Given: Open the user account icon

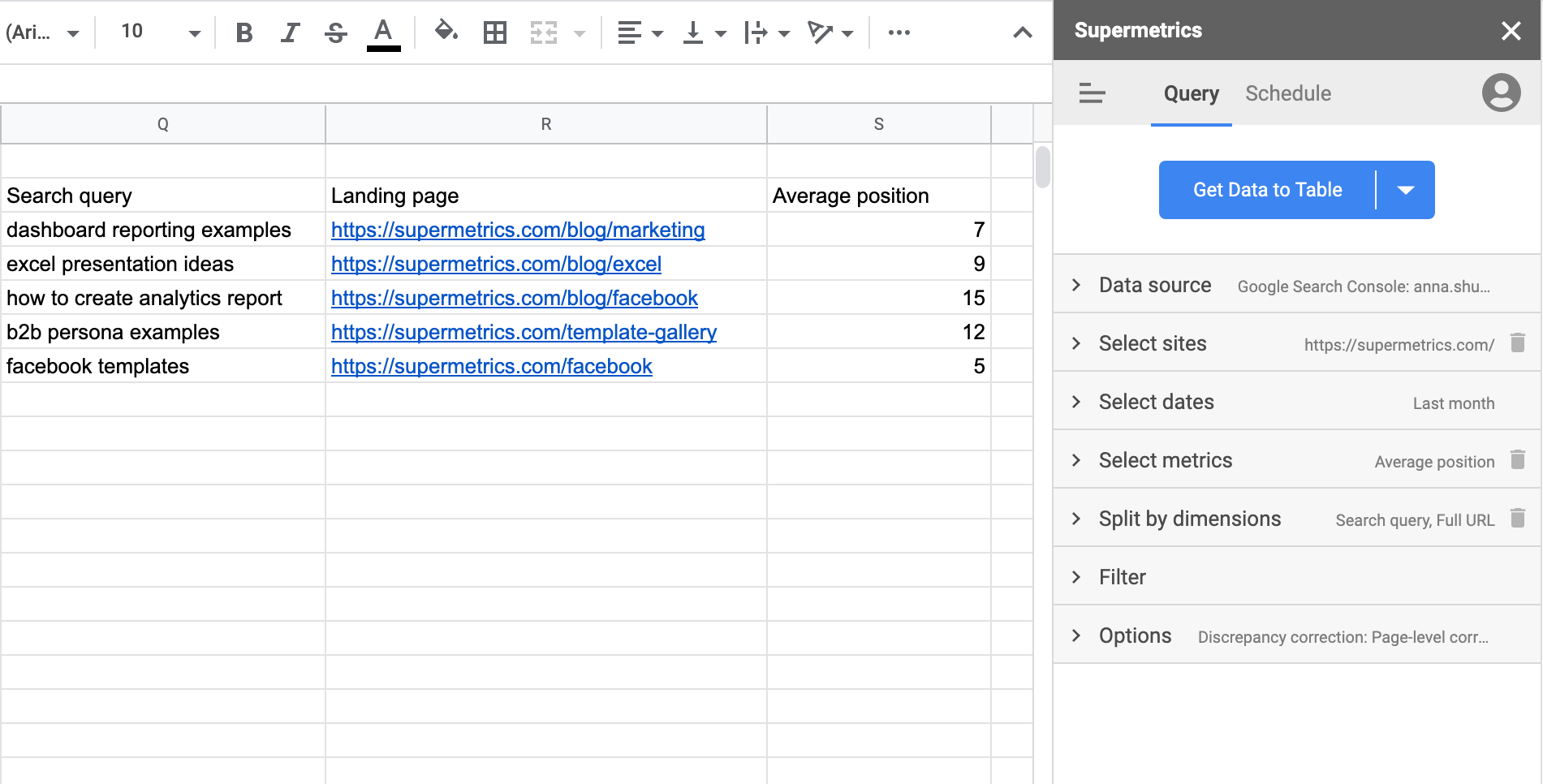Looking at the screenshot, I should 1501,93.
